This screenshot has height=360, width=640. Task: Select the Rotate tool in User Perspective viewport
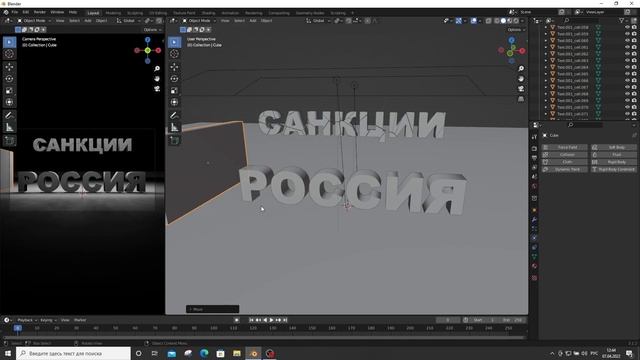pos(174,79)
